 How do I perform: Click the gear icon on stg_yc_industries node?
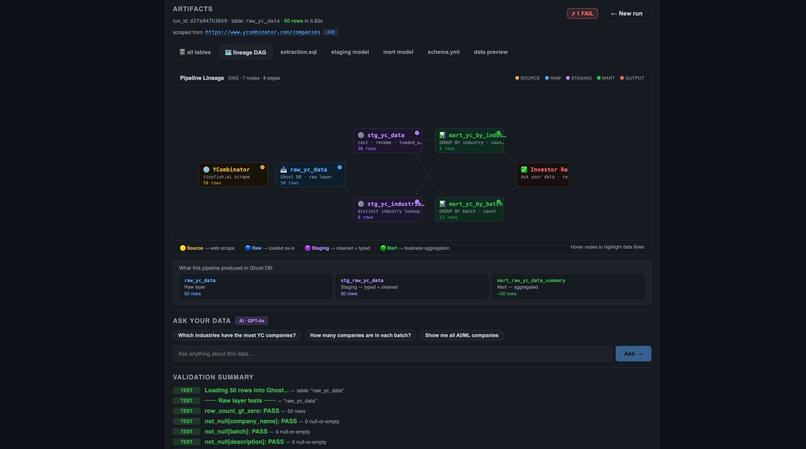(361, 204)
